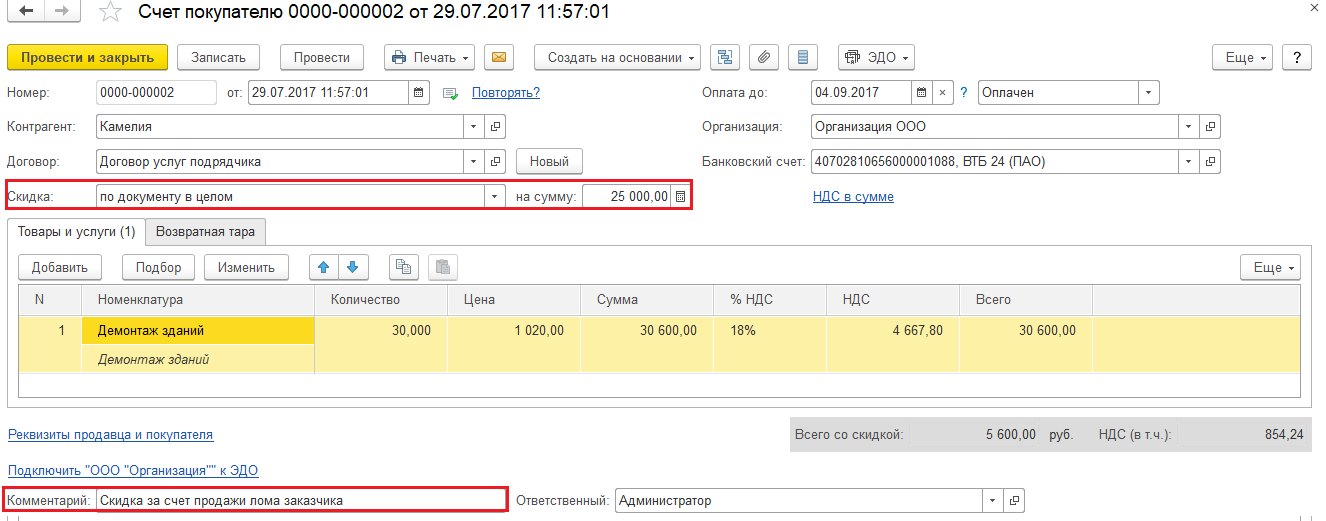Move the row down with the blue arrow
Screen dimensions: 1326x521
click(x=354, y=267)
